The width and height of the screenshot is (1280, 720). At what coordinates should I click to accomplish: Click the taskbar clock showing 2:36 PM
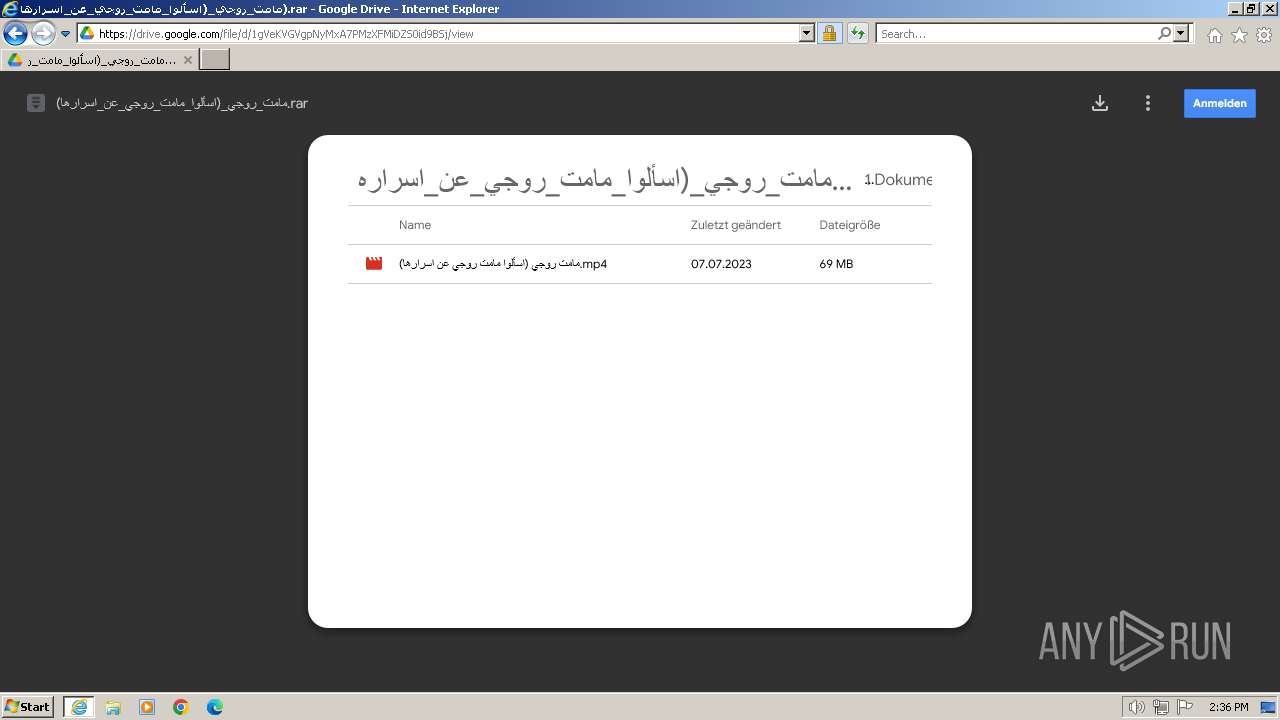tap(1229, 707)
